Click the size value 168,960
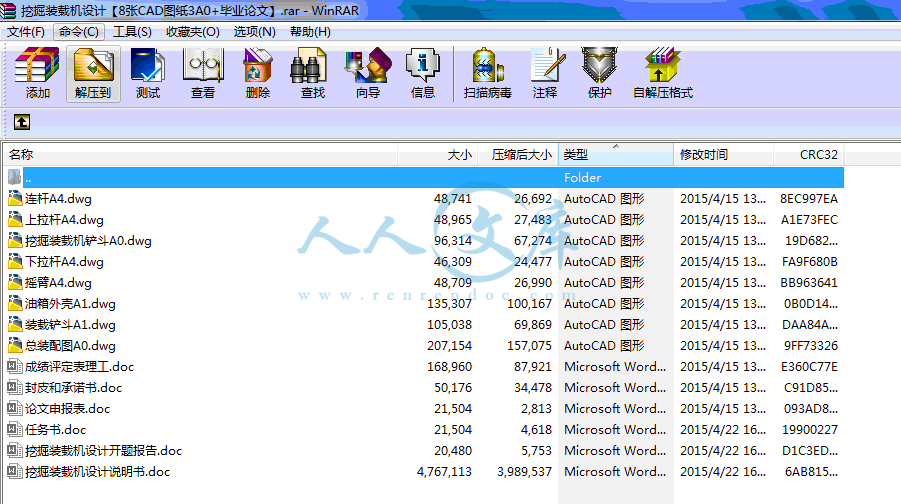 pos(449,367)
